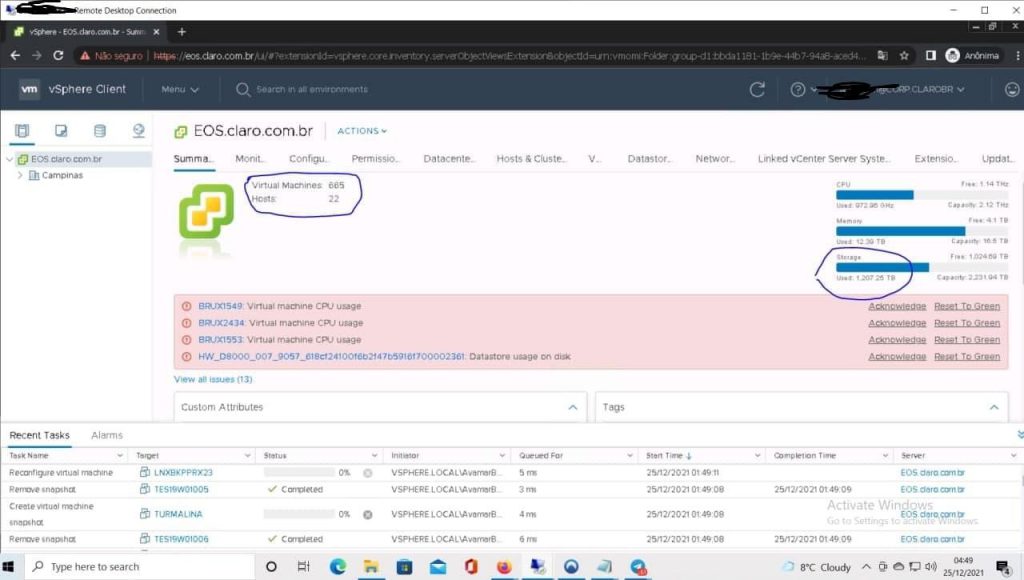Click the smiley feedback icon
Image resolution: width=1024 pixels, height=580 pixels.
tap(1012, 89)
